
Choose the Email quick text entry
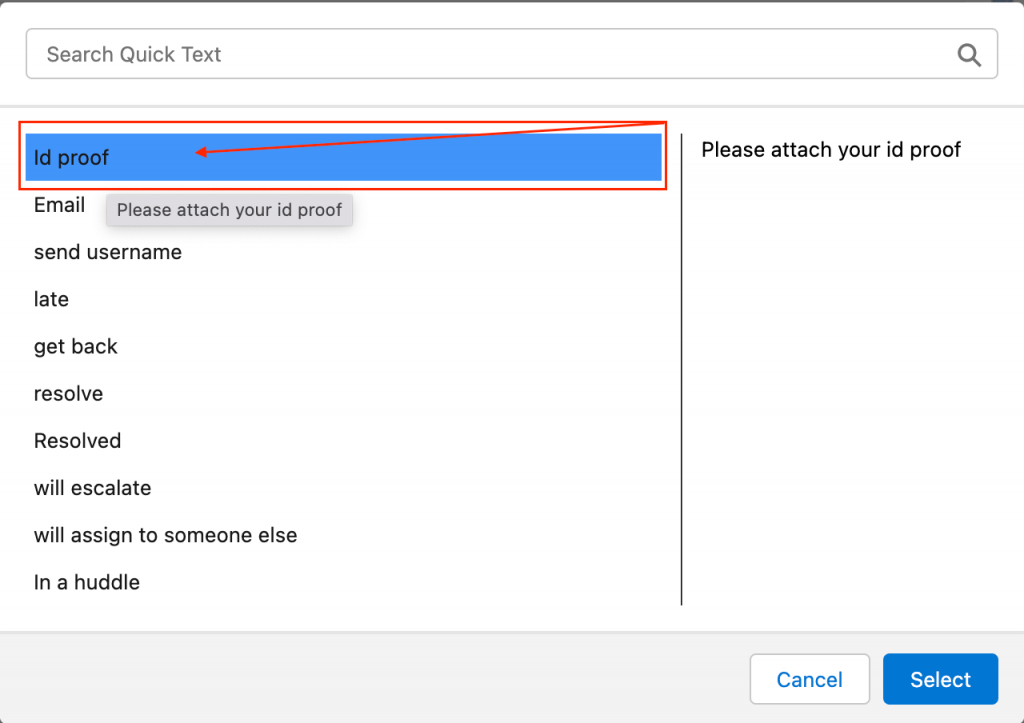coord(59,205)
